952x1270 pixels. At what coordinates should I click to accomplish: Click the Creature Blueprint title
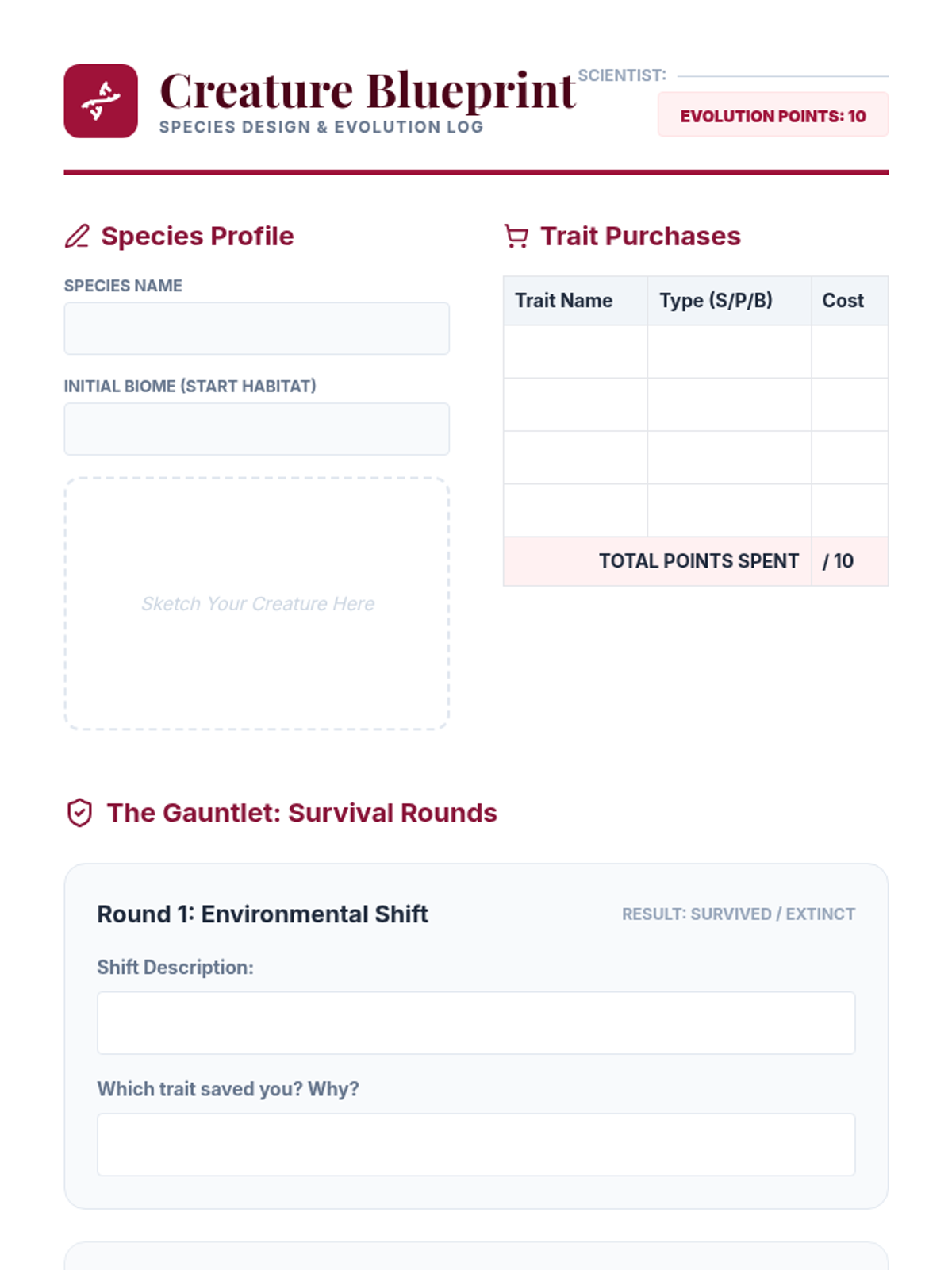click(x=367, y=90)
